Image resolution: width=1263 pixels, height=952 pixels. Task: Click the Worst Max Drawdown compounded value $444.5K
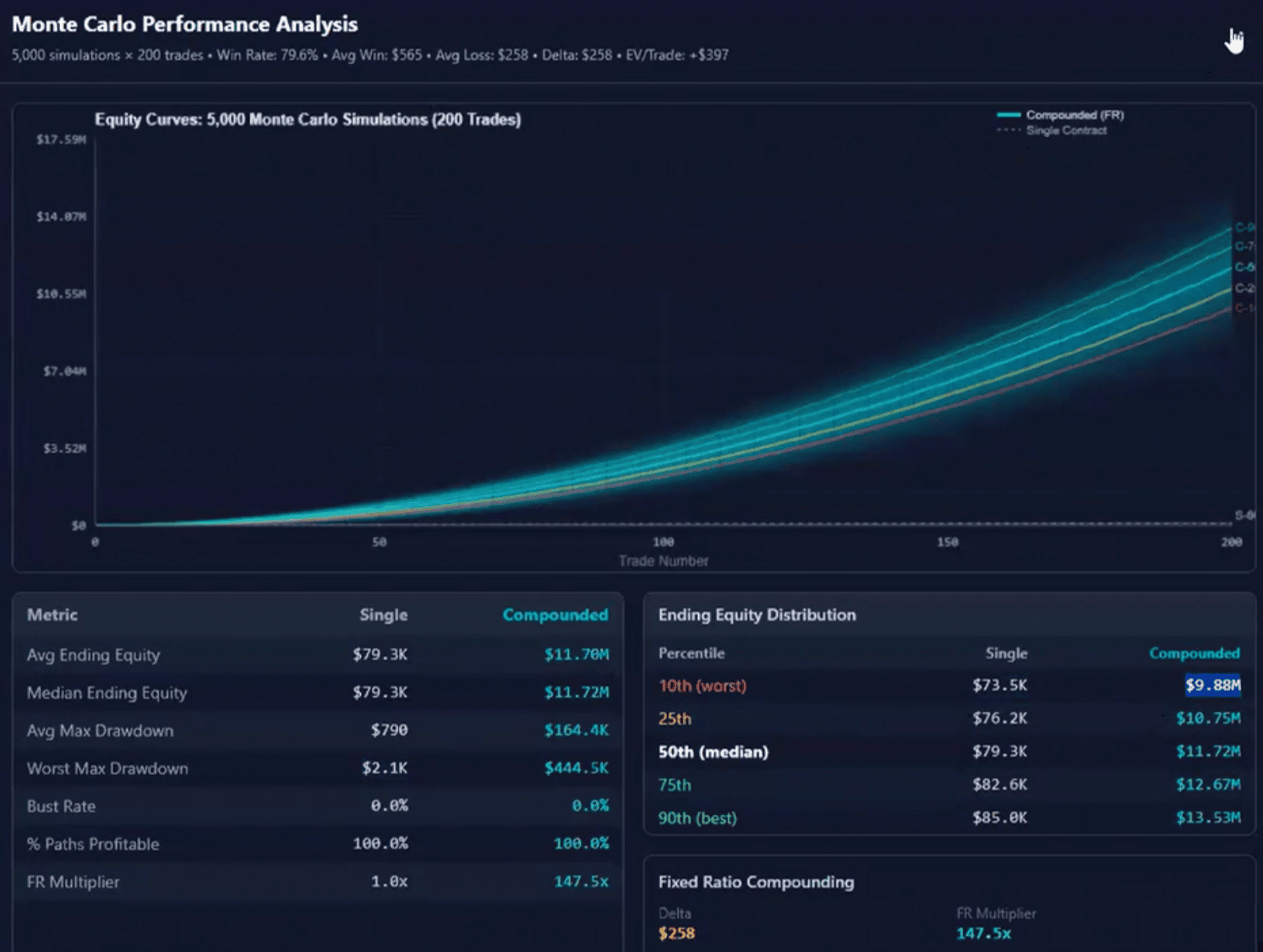576,769
